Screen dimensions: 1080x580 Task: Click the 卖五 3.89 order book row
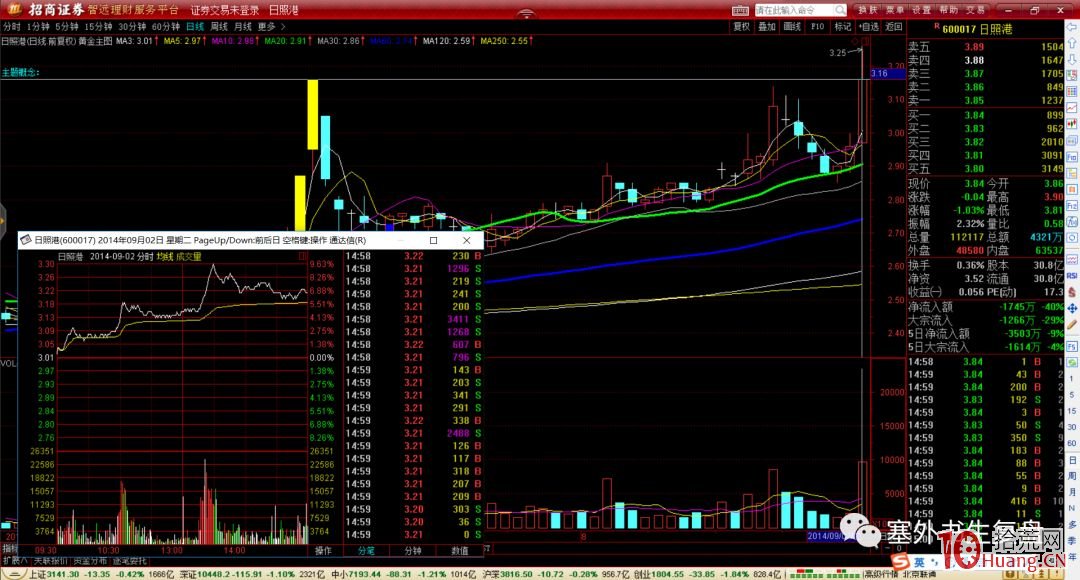point(986,47)
